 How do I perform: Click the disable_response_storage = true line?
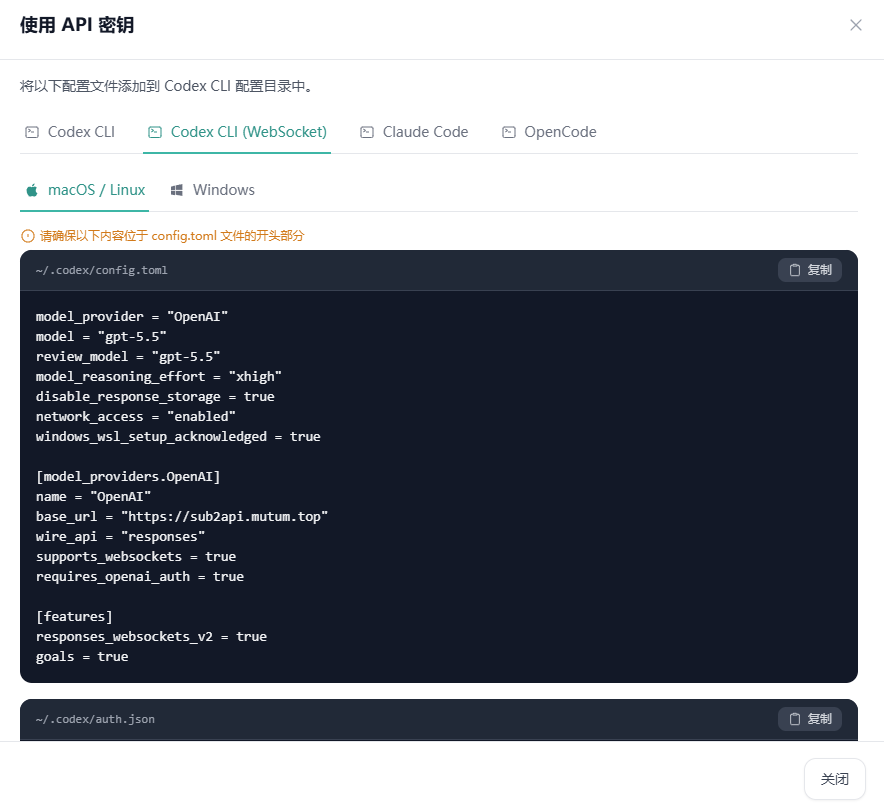[155, 397]
